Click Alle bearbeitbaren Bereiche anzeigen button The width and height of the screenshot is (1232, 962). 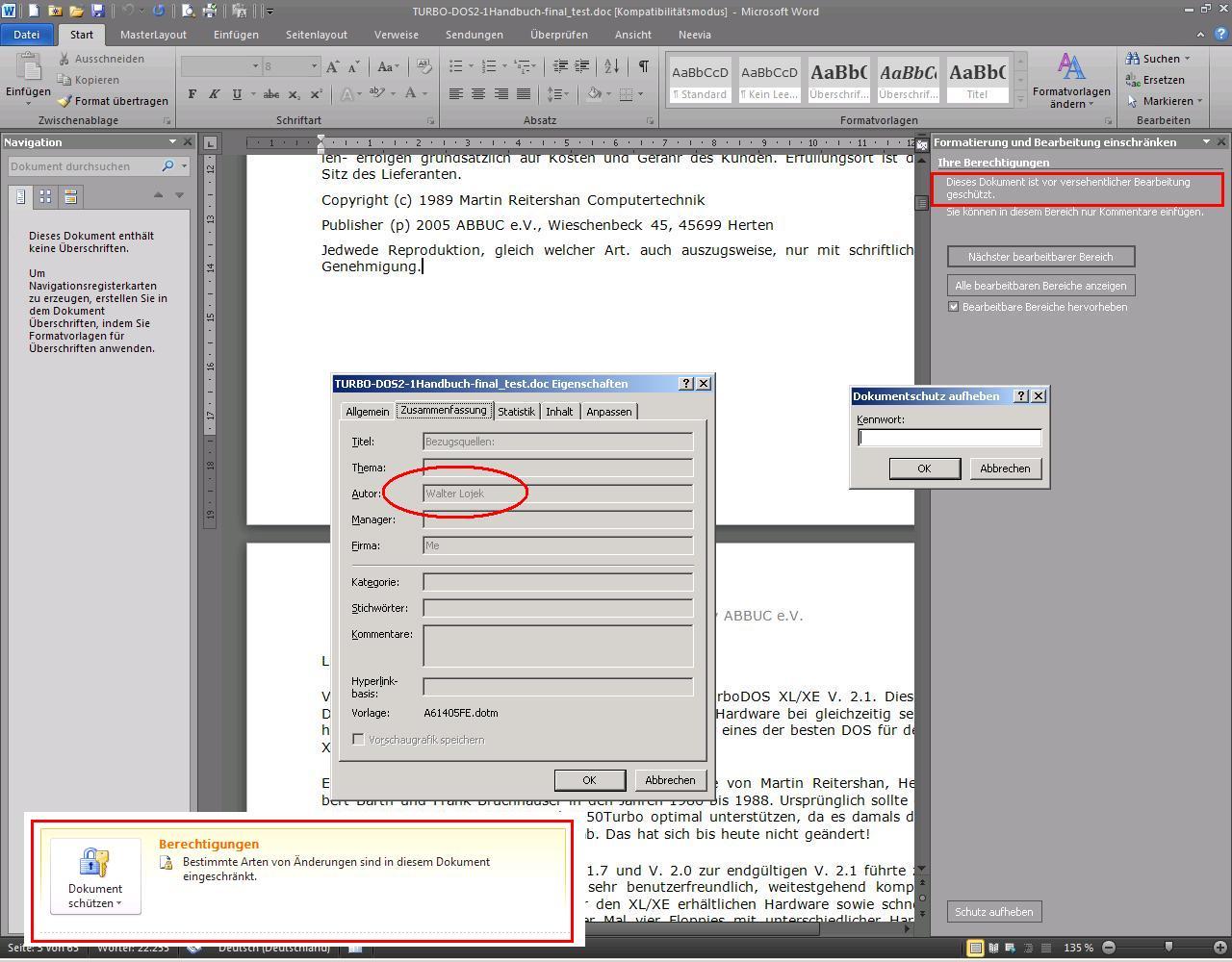click(x=1040, y=286)
